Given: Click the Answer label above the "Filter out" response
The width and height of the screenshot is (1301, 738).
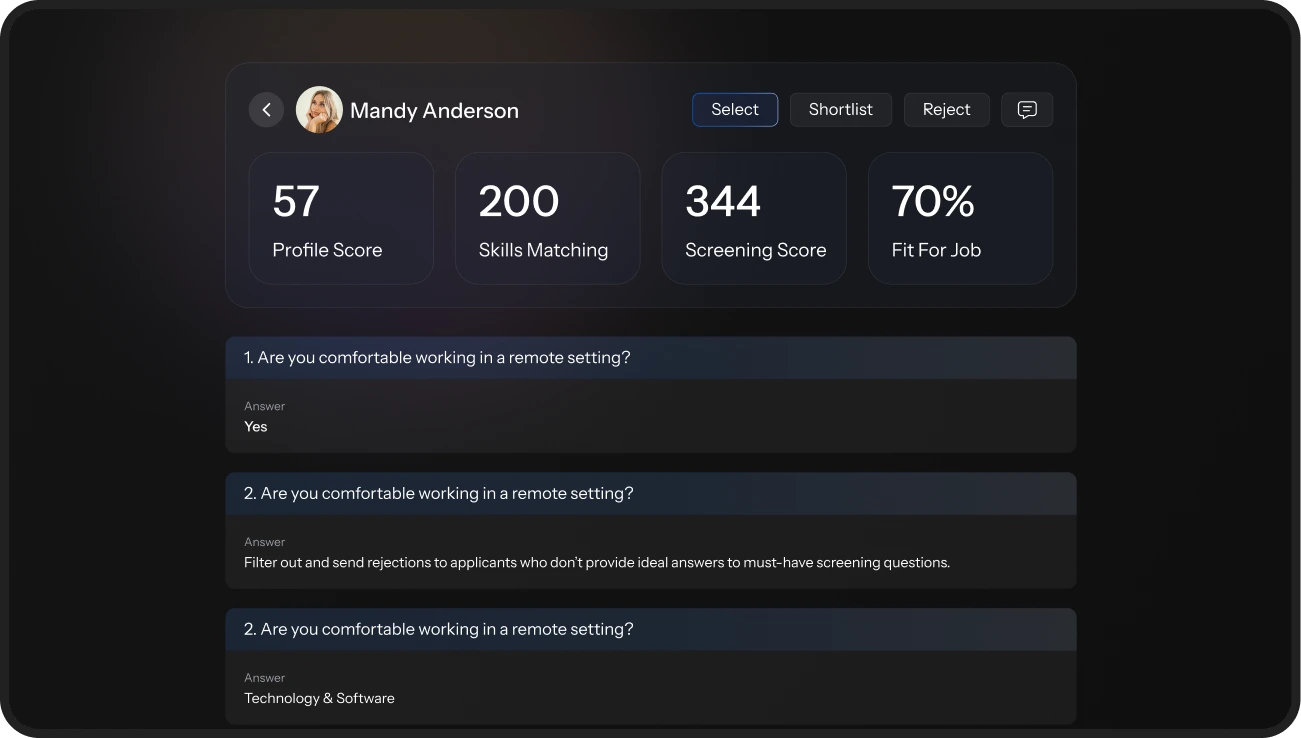Looking at the screenshot, I should click(264, 542).
